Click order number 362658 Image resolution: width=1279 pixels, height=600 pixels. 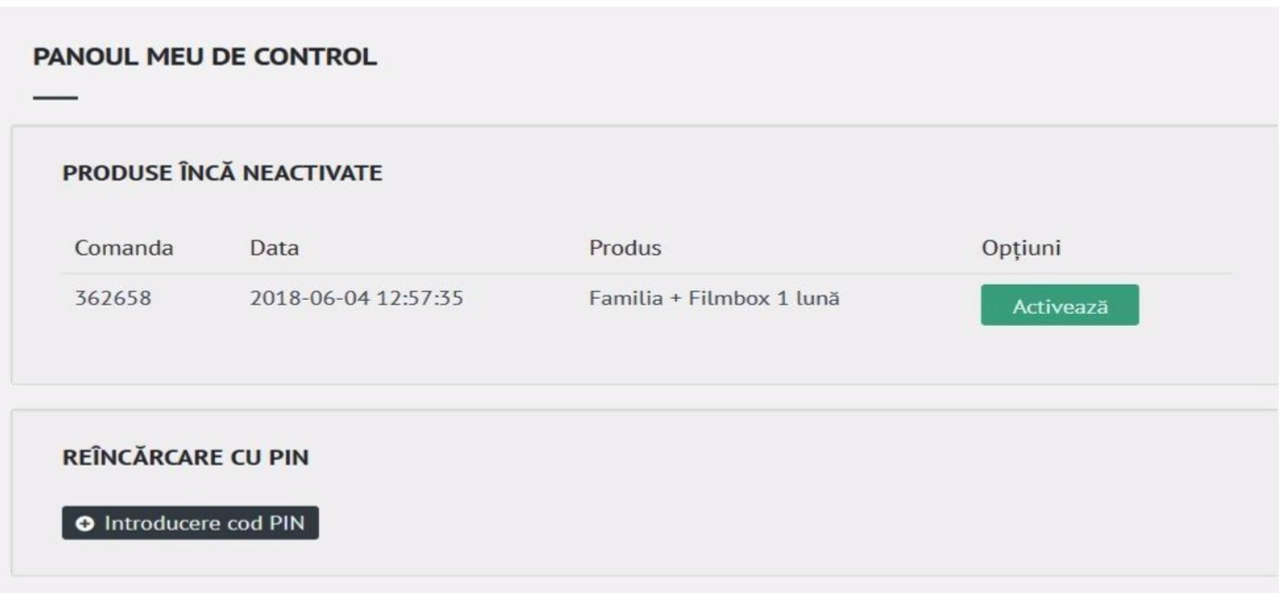coord(113,297)
